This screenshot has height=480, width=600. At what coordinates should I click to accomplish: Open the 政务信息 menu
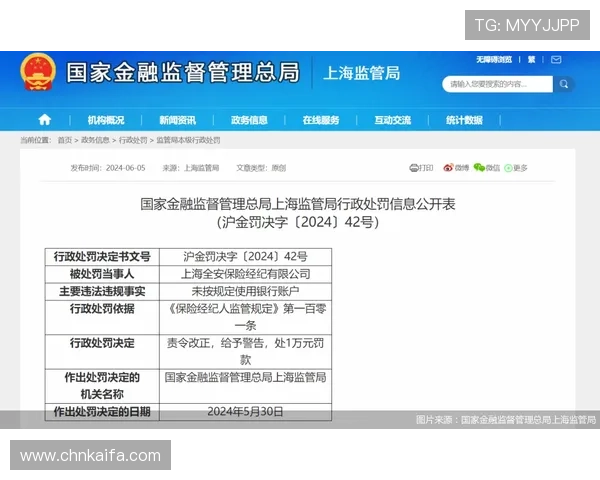pyautogui.click(x=249, y=120)
